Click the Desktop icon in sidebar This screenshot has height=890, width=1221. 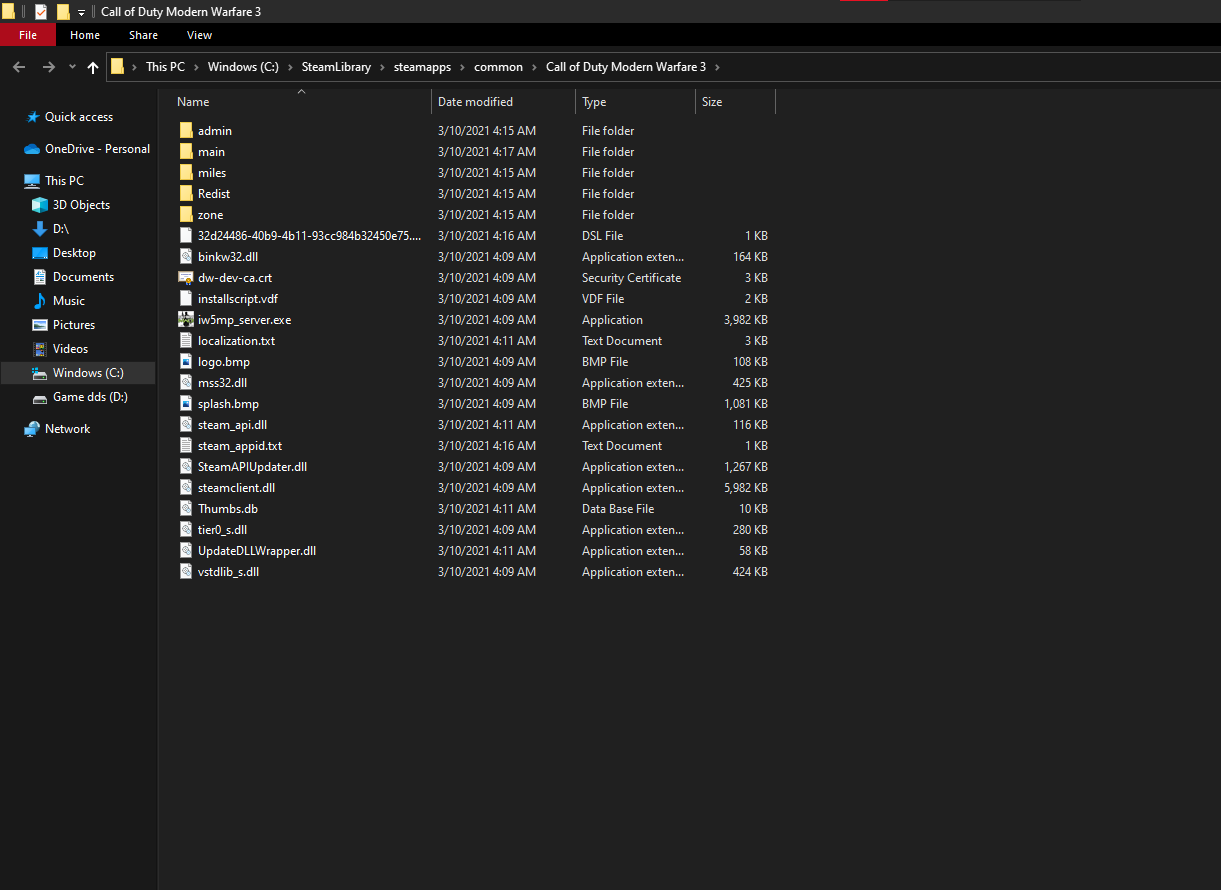coord(40,253)
